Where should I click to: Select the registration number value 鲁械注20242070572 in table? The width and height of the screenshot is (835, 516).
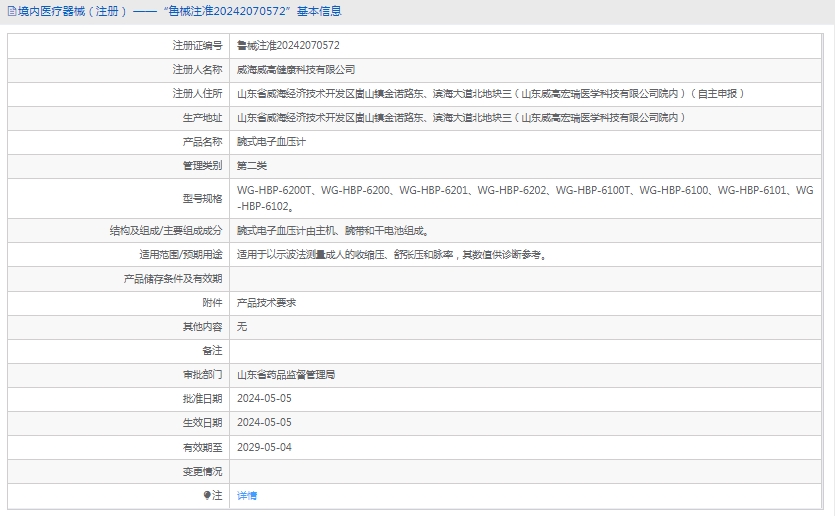pos(288,46)
